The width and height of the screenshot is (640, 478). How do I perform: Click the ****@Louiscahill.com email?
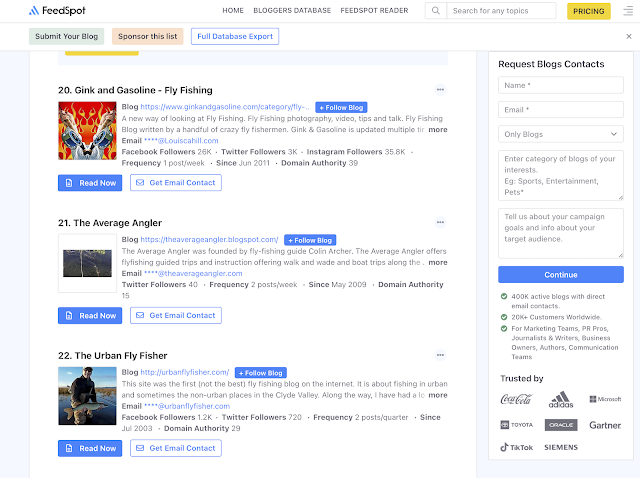click(x=181, y=140)
